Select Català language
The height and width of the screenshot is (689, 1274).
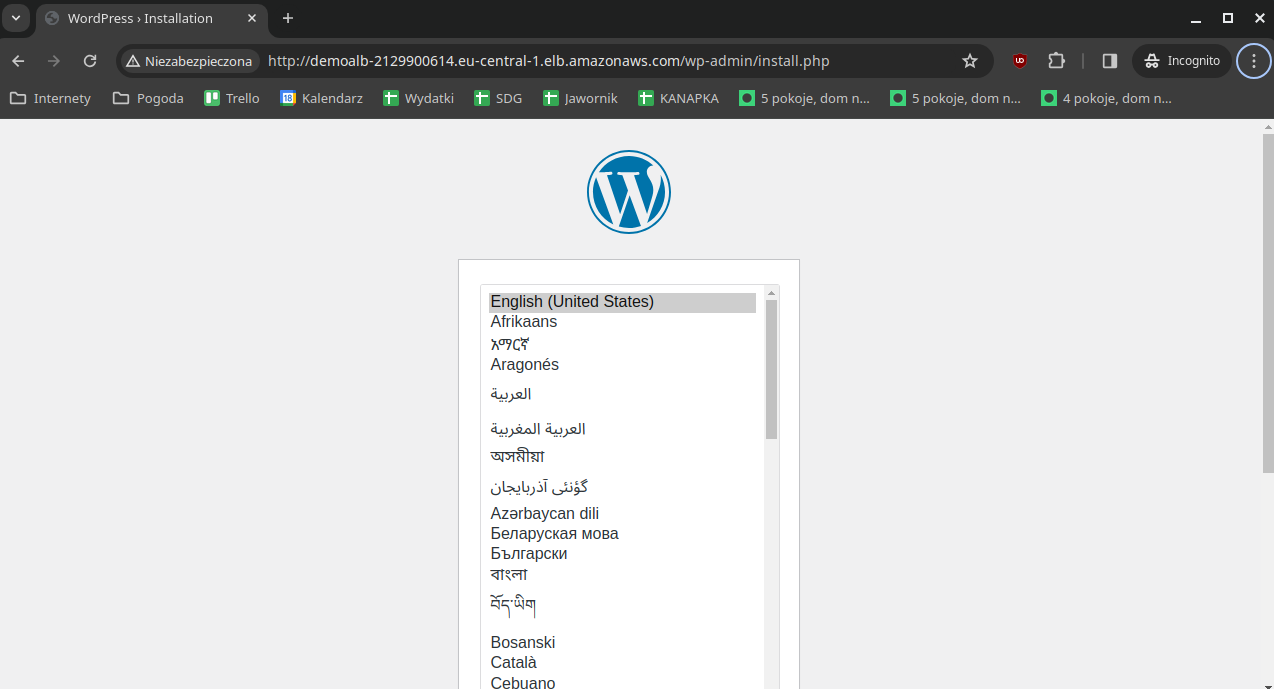click(x=622, y=663)
